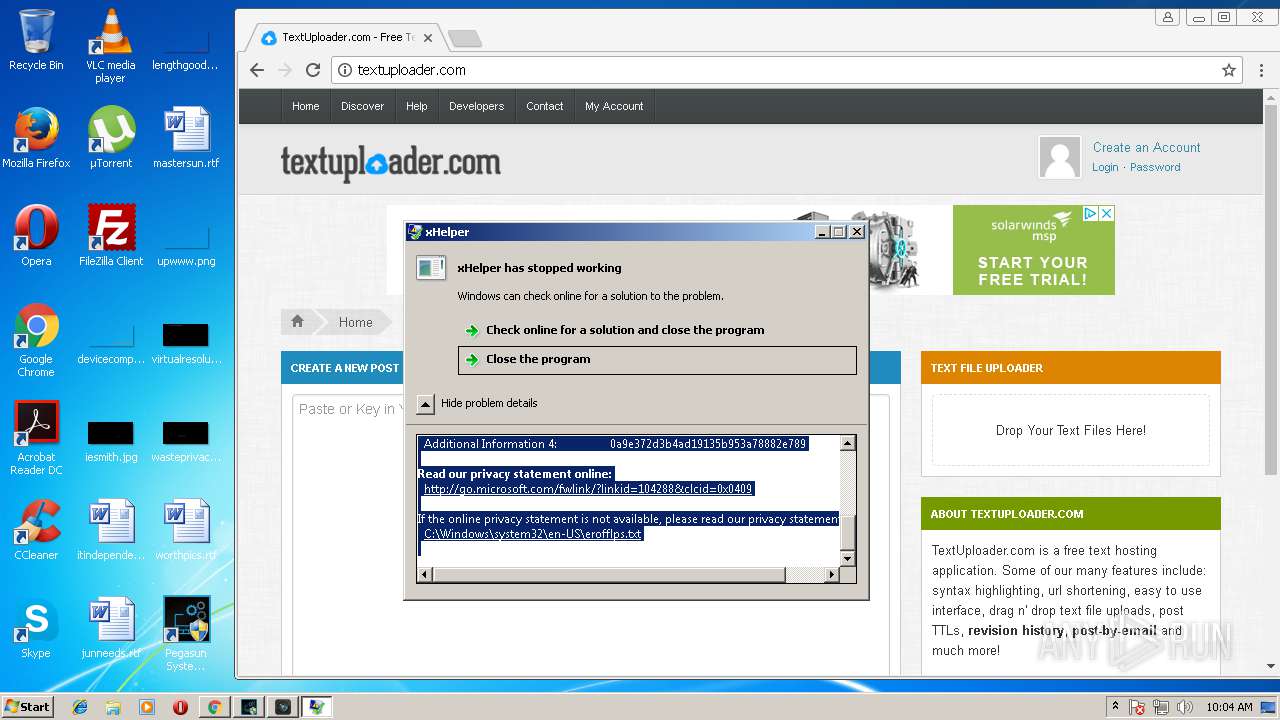Open Internet Explorer from taskbar
This screenshot has width=1280, height=720.
pos(80,707)
